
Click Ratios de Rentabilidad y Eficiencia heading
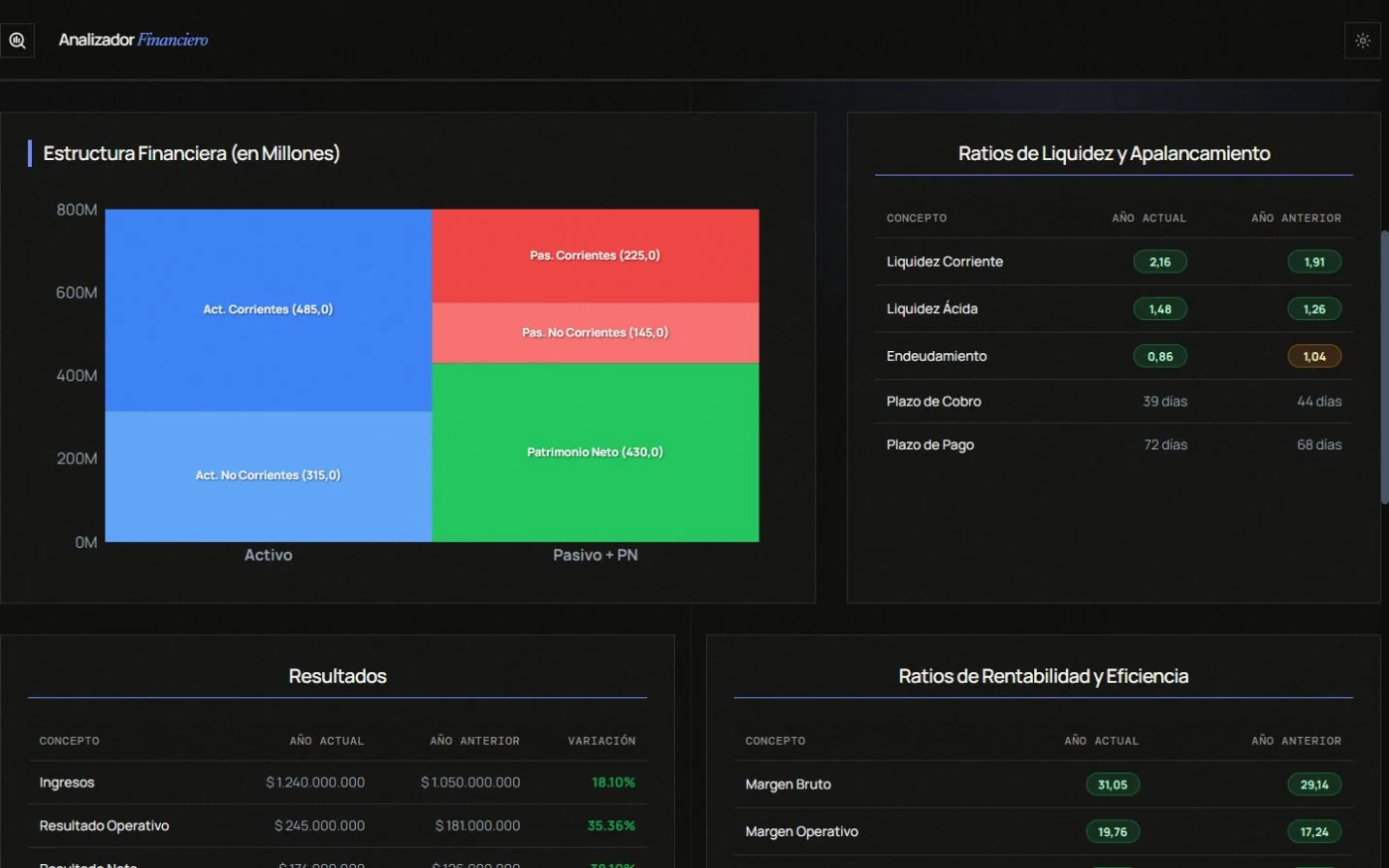1043,676
